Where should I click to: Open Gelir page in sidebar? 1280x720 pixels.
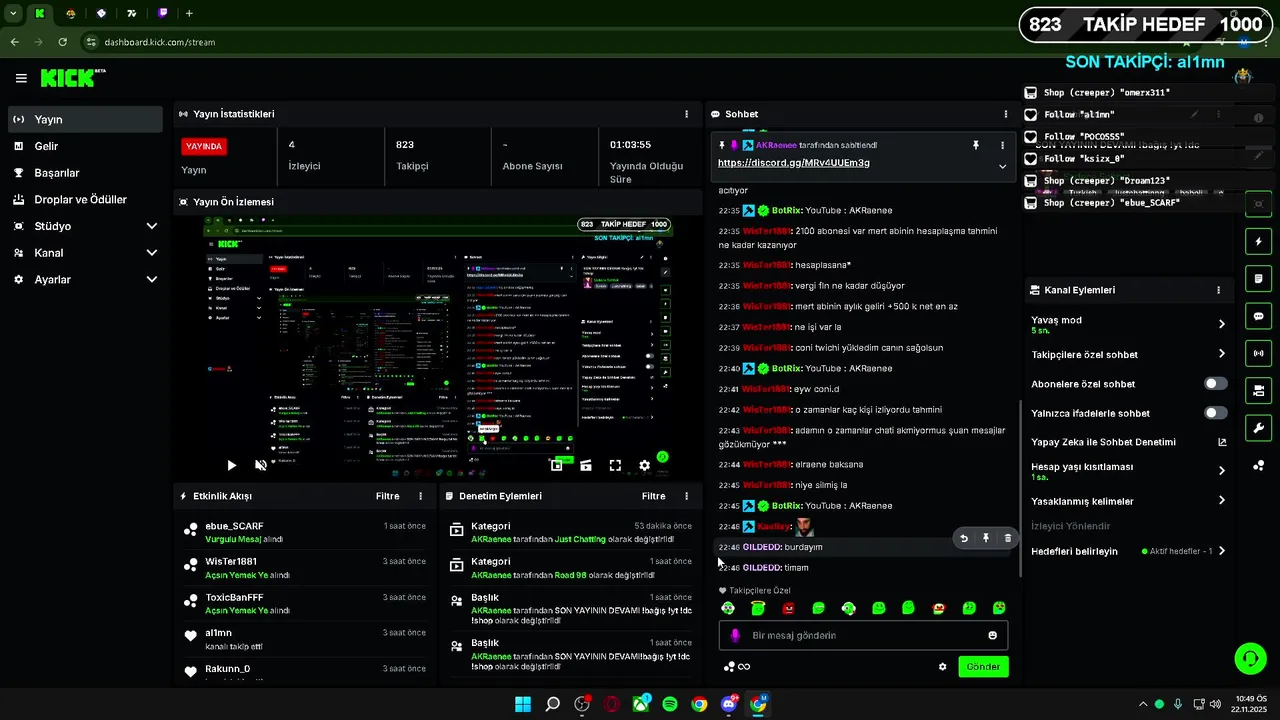pos(85,146)
